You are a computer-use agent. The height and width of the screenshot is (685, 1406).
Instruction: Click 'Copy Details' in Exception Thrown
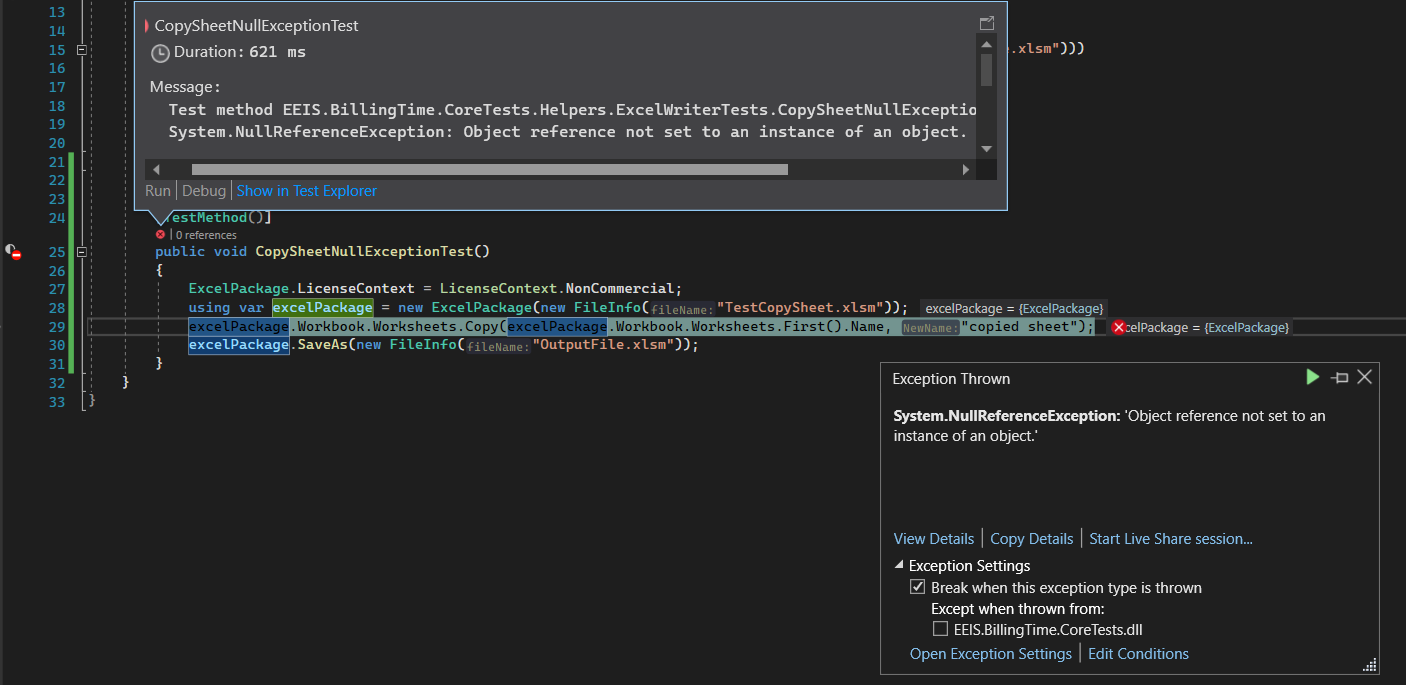pyautogui.click(x=1031, y=538)
